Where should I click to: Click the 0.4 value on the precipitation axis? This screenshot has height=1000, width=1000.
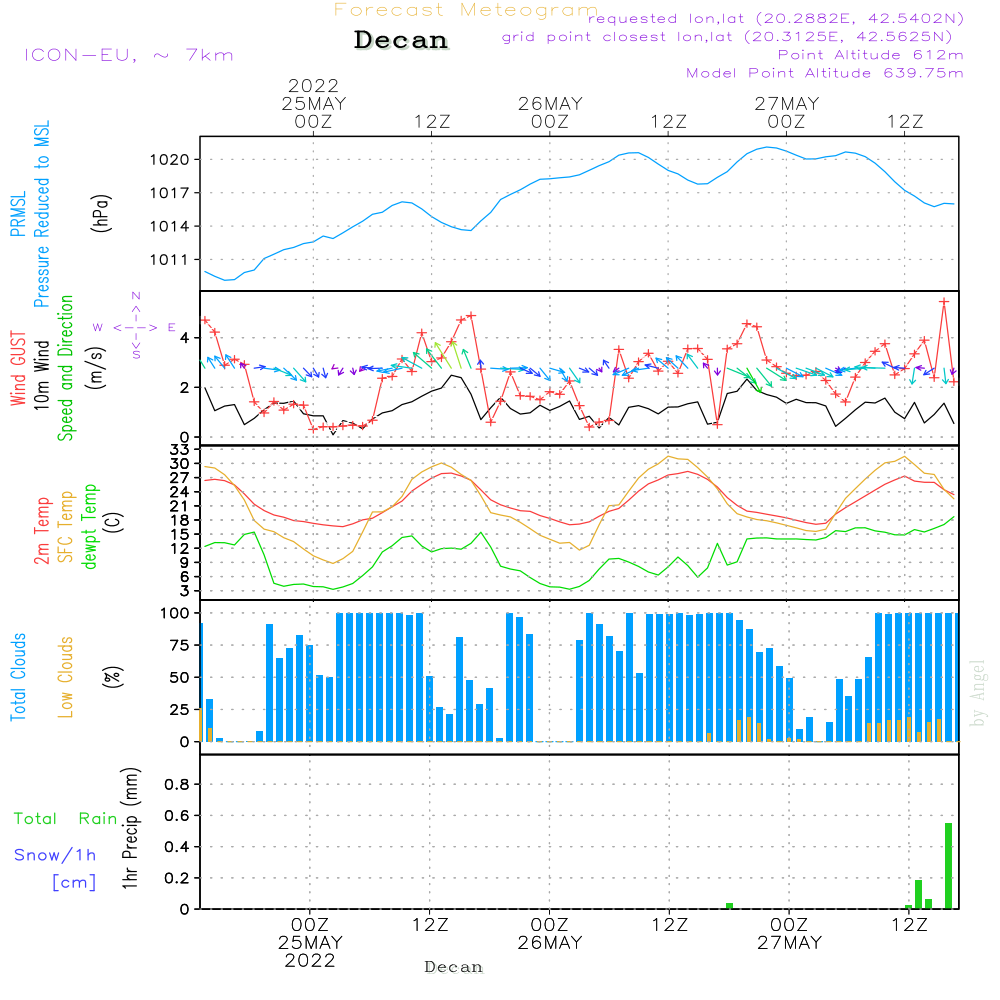[x=177, y=847]
